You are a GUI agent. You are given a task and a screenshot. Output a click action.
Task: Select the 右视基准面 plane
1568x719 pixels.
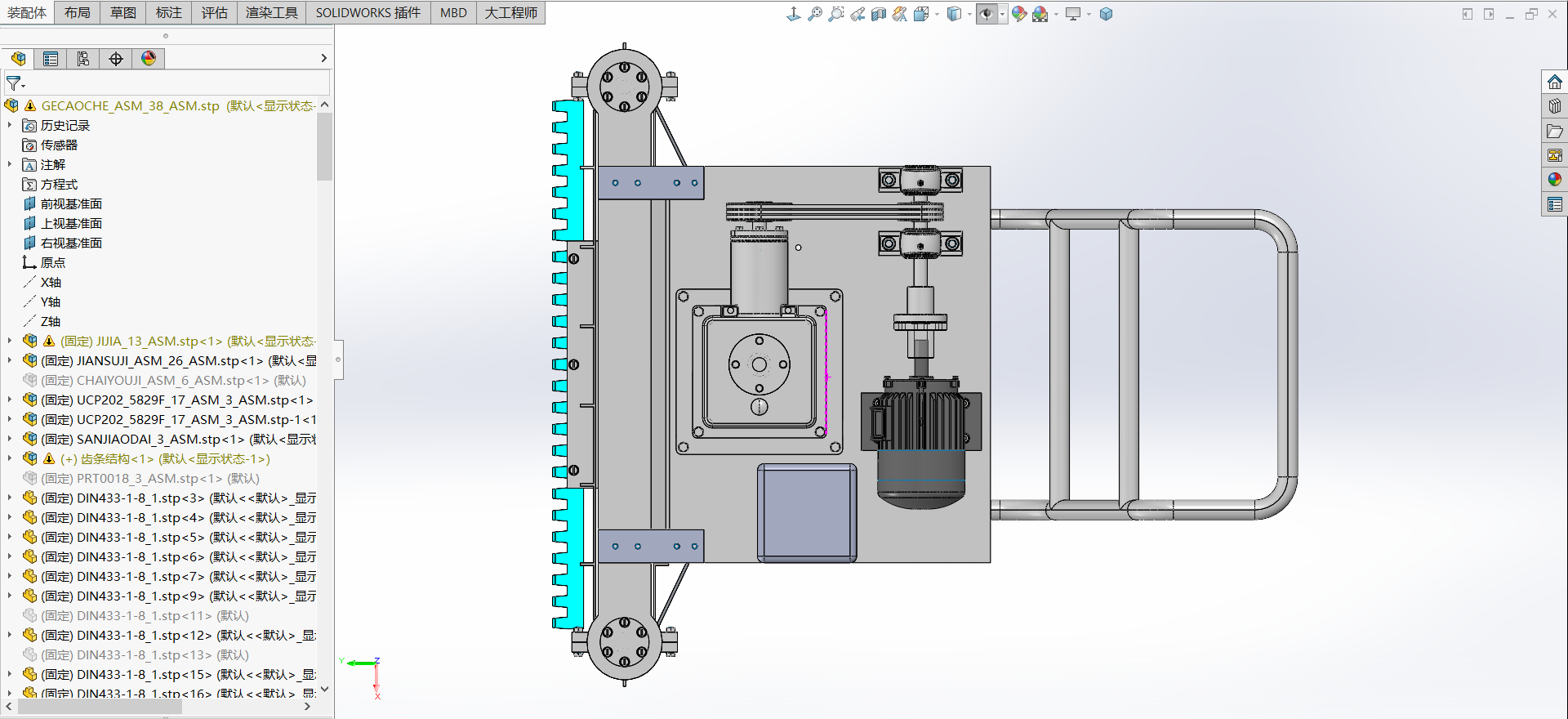(71, 243)
